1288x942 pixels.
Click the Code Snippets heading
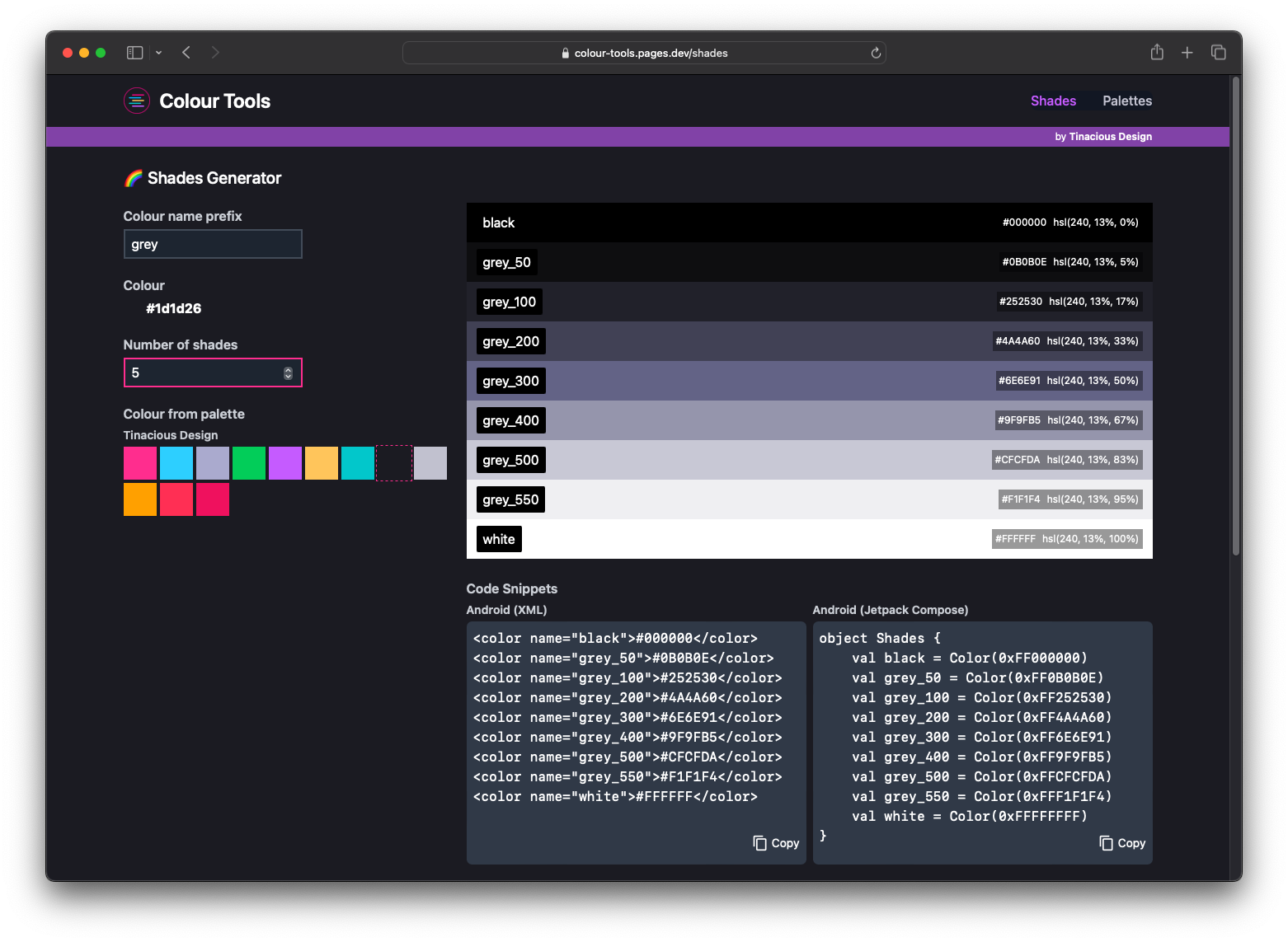511,588
